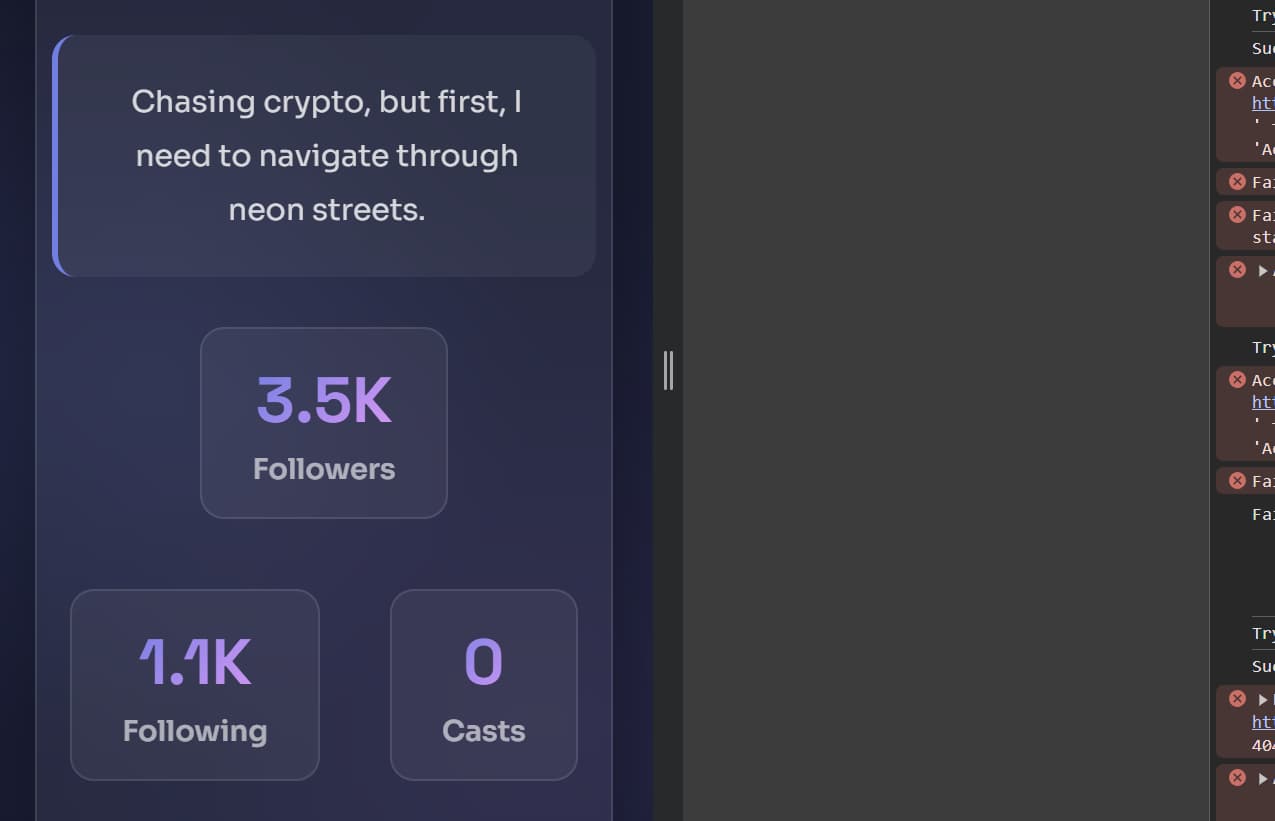The height and width of the screenshot is (821, 1275).
Task: Click the topmost red error icon in console
Action: [x=1237, y=81]
